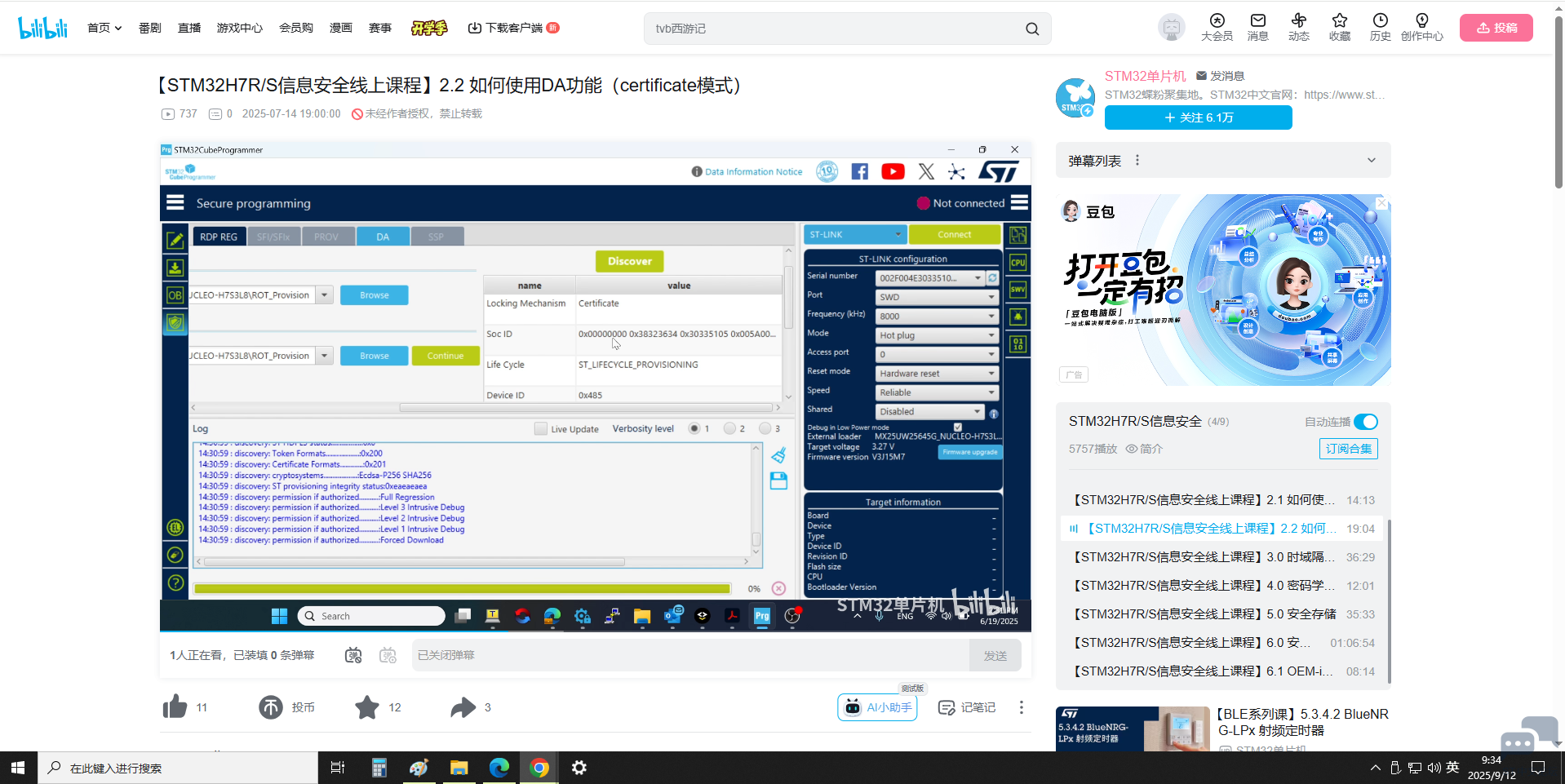Open 创作中心 lightbulb icon
Viewport: 1565px width, 784px height.
1422,28
